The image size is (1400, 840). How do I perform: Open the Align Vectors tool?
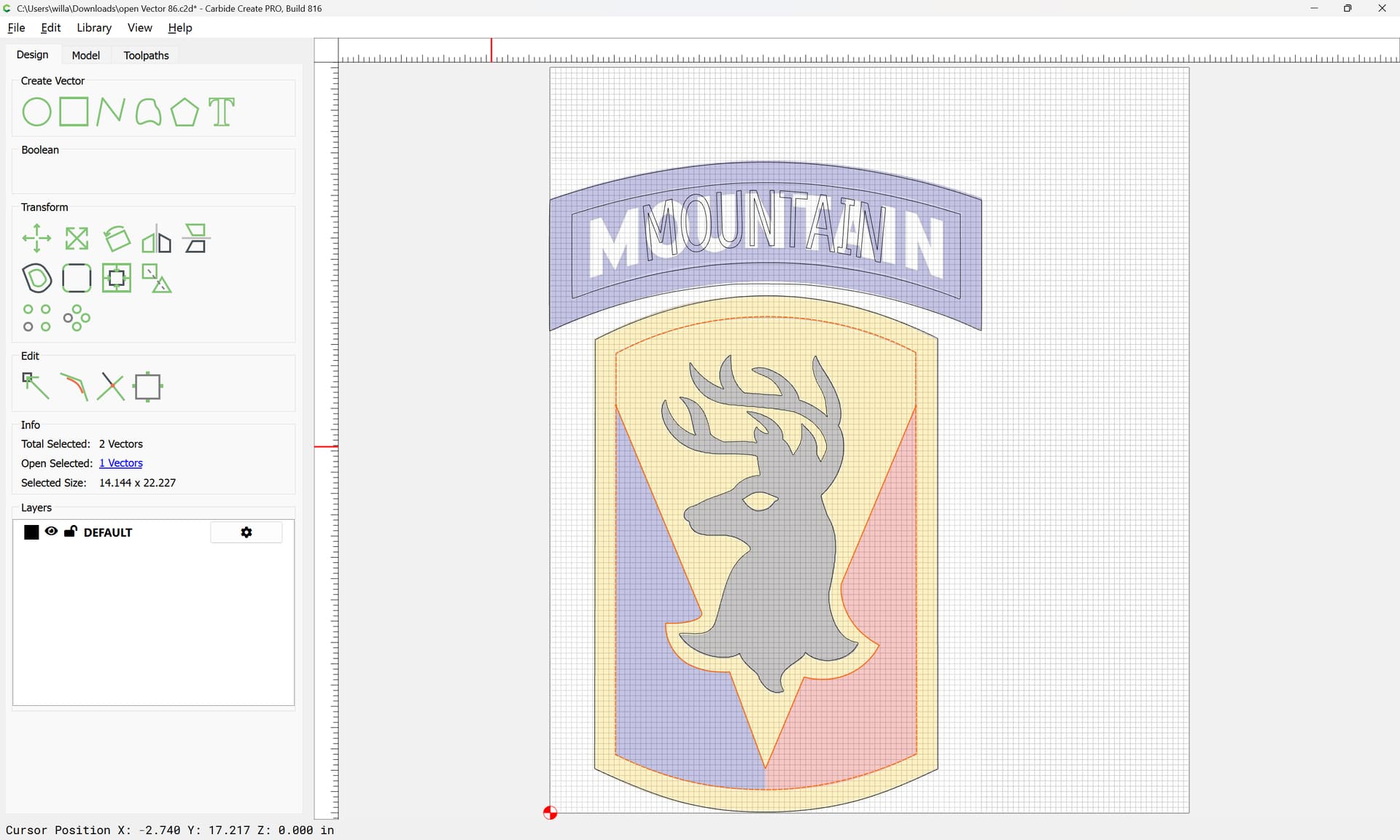[196, 238]
